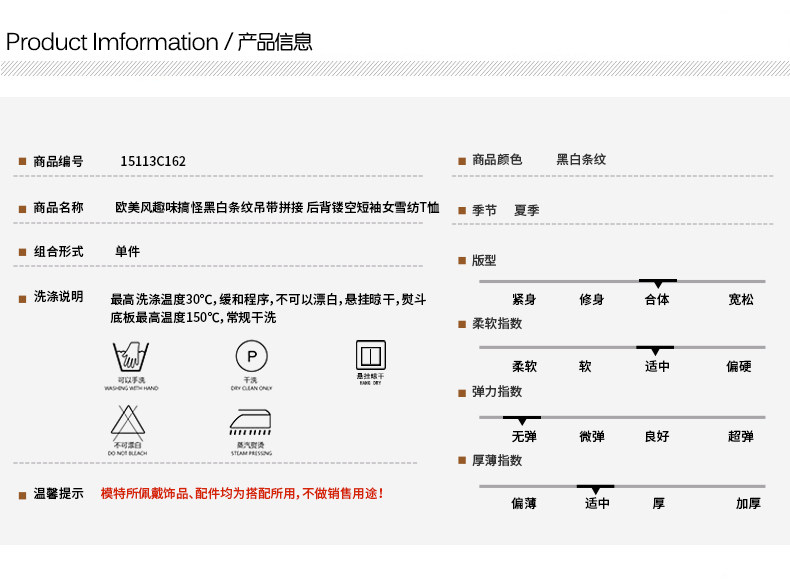Click the 单件 value

[x=127, y=251]
